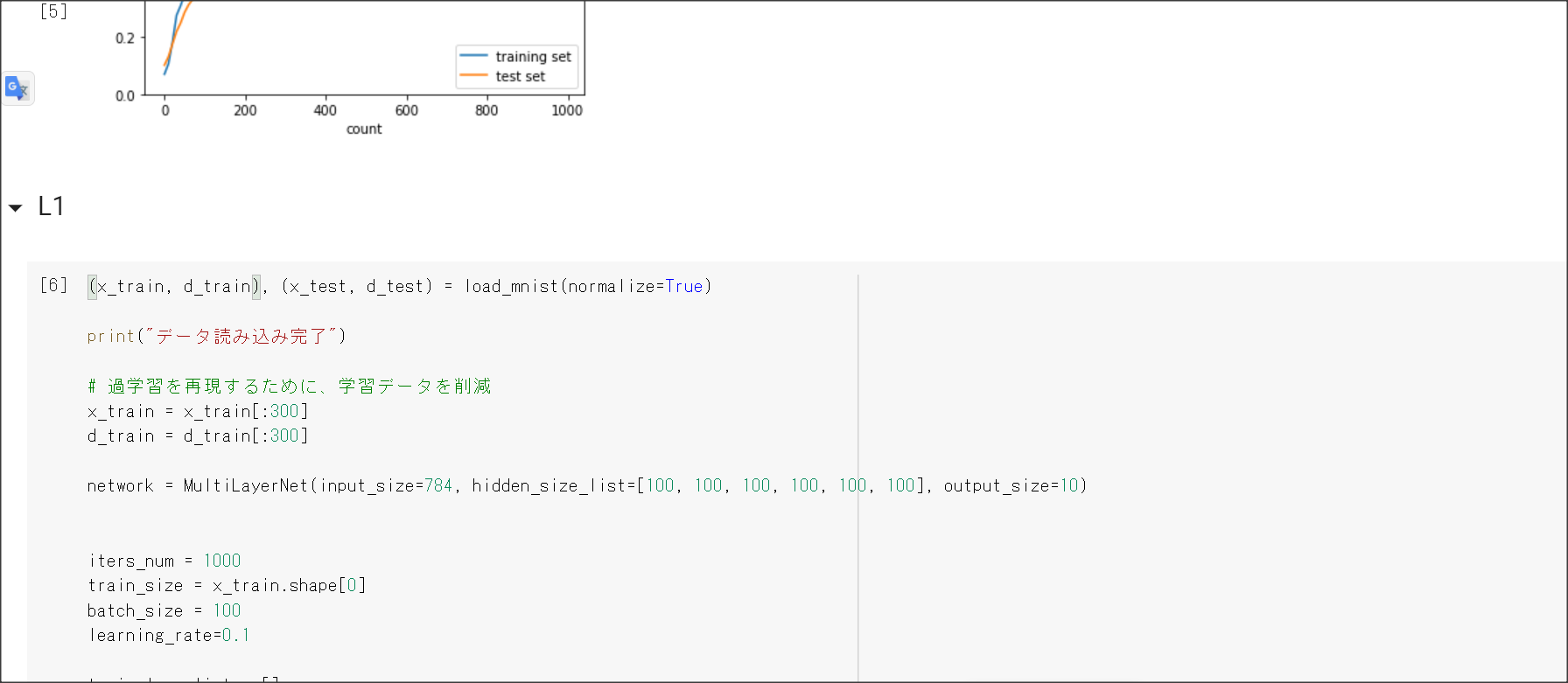
Task: Collapse the L1 section
Action: (x=15, y=208)
